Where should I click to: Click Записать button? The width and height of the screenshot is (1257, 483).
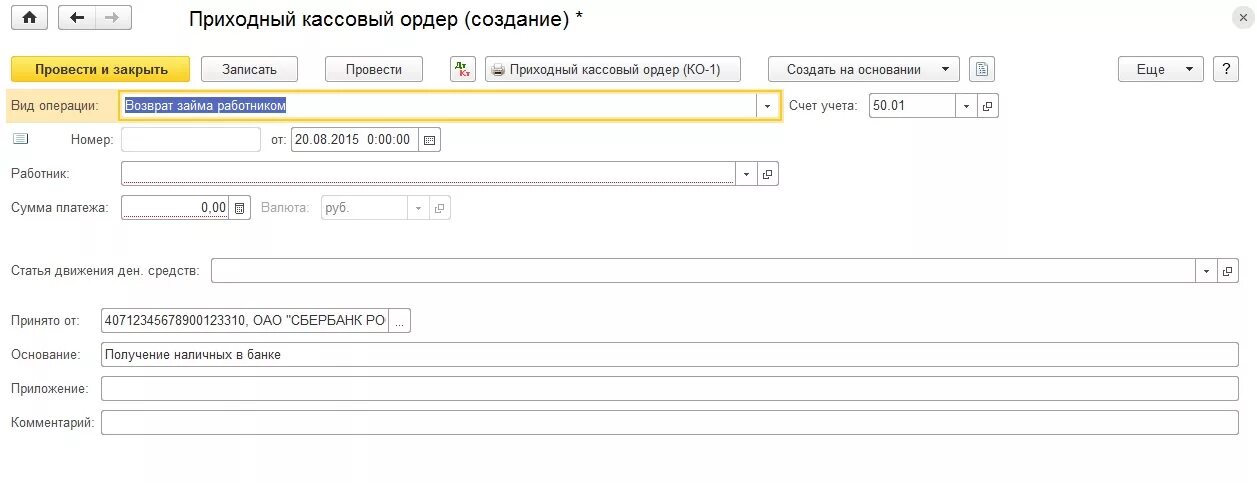(x=250, y=69)
